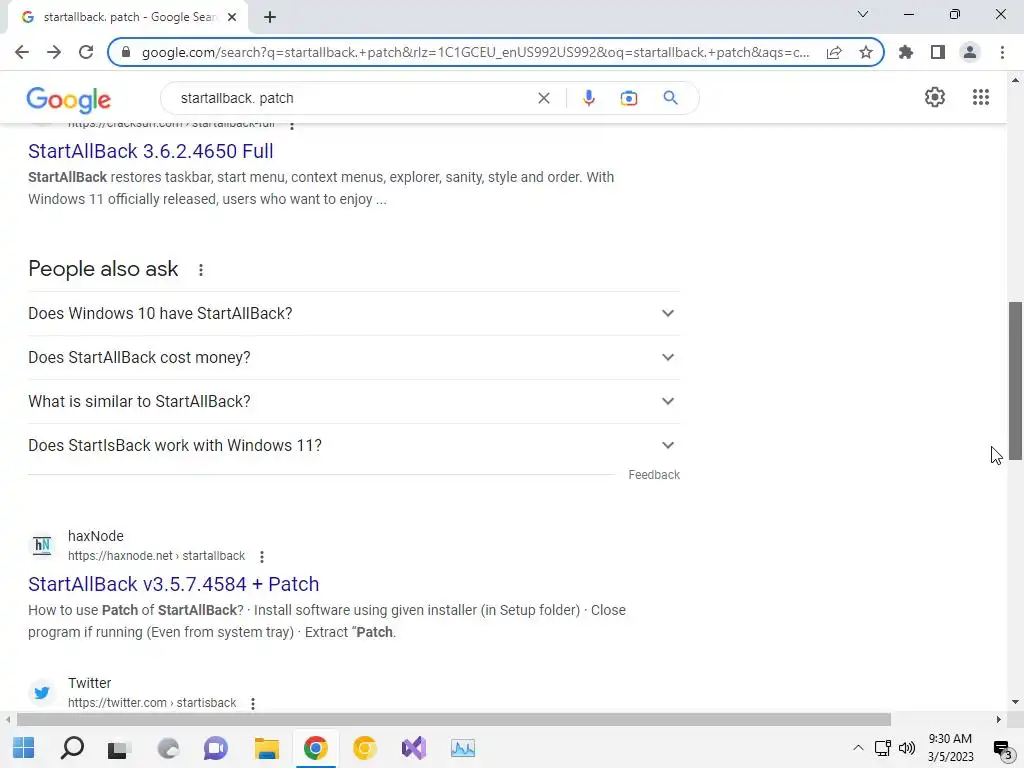Screen dimensions: 1024x768
Task: Open more options for haxNode result
Action: pyautogui.click(x=262, y=556)
